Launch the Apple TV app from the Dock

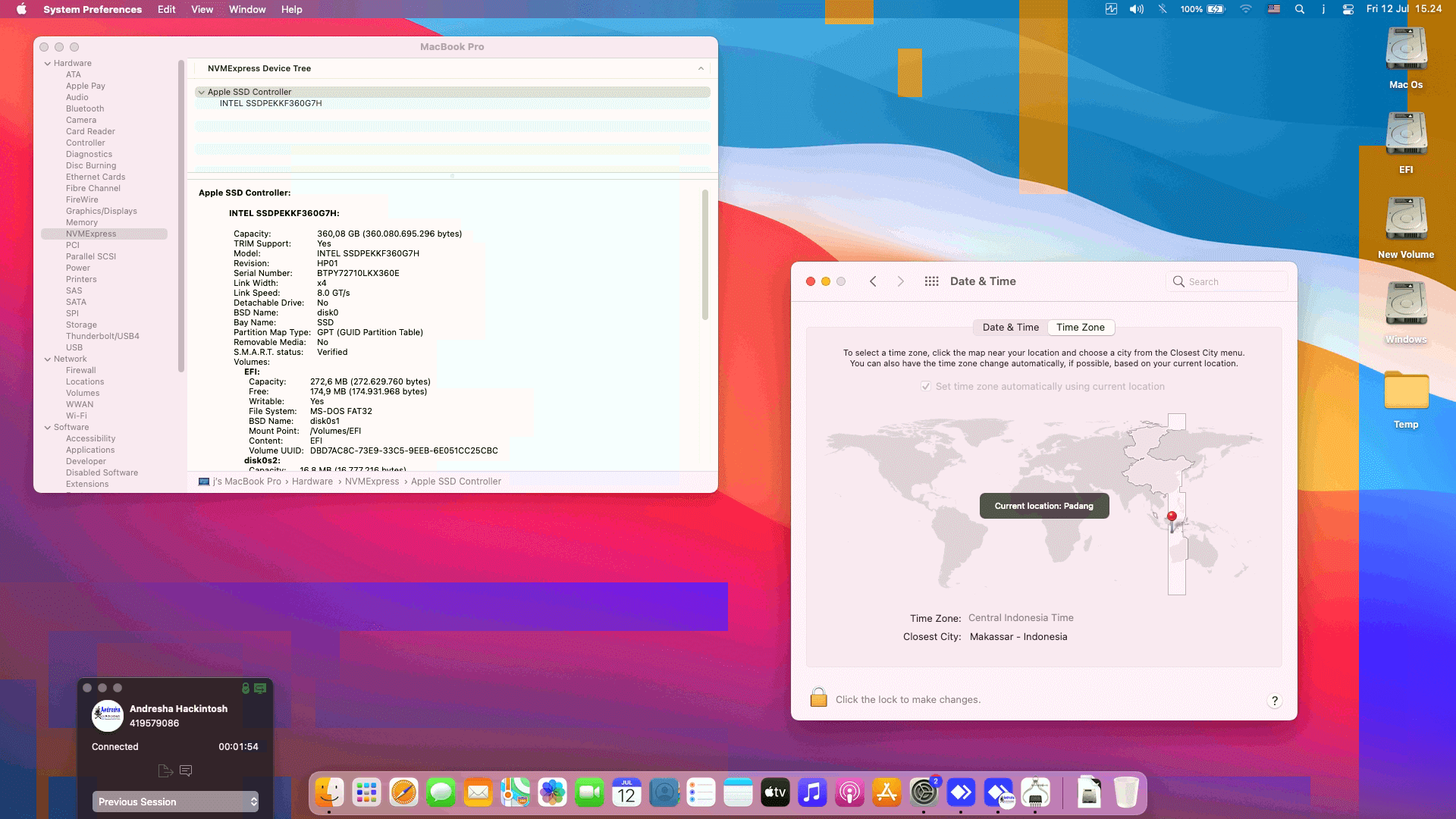coord(775,793)
